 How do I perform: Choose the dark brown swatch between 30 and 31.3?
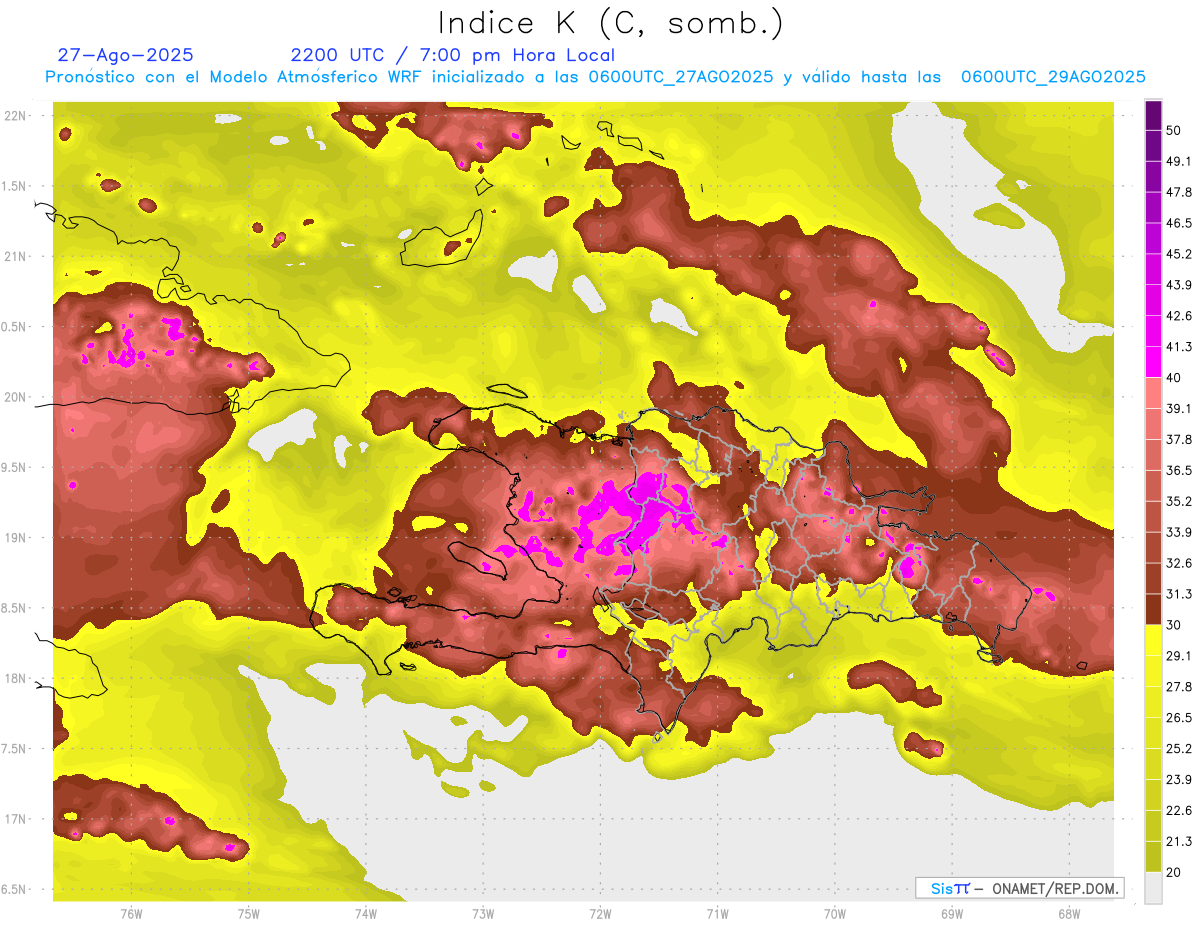coord(1153,609)
